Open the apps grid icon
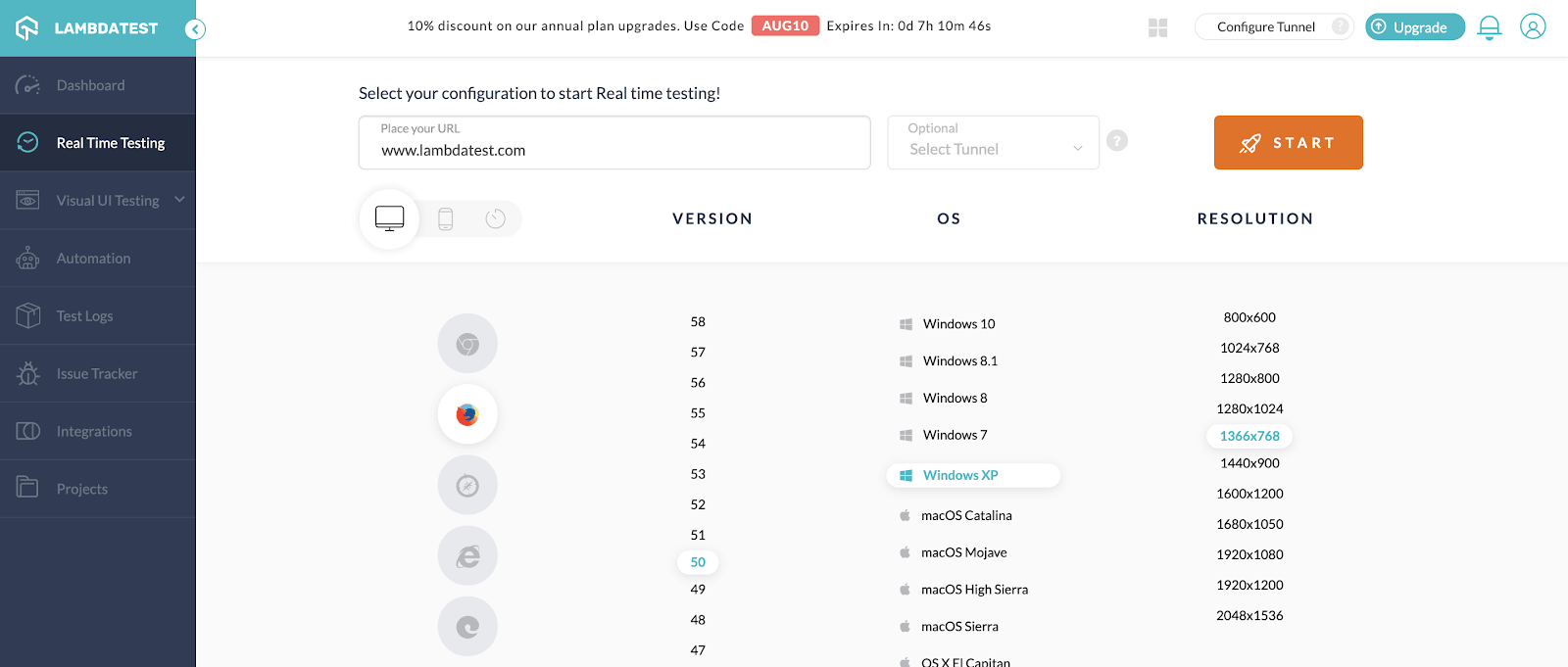The width and height of the screenshot is (1568, 667). [1157, 27]
